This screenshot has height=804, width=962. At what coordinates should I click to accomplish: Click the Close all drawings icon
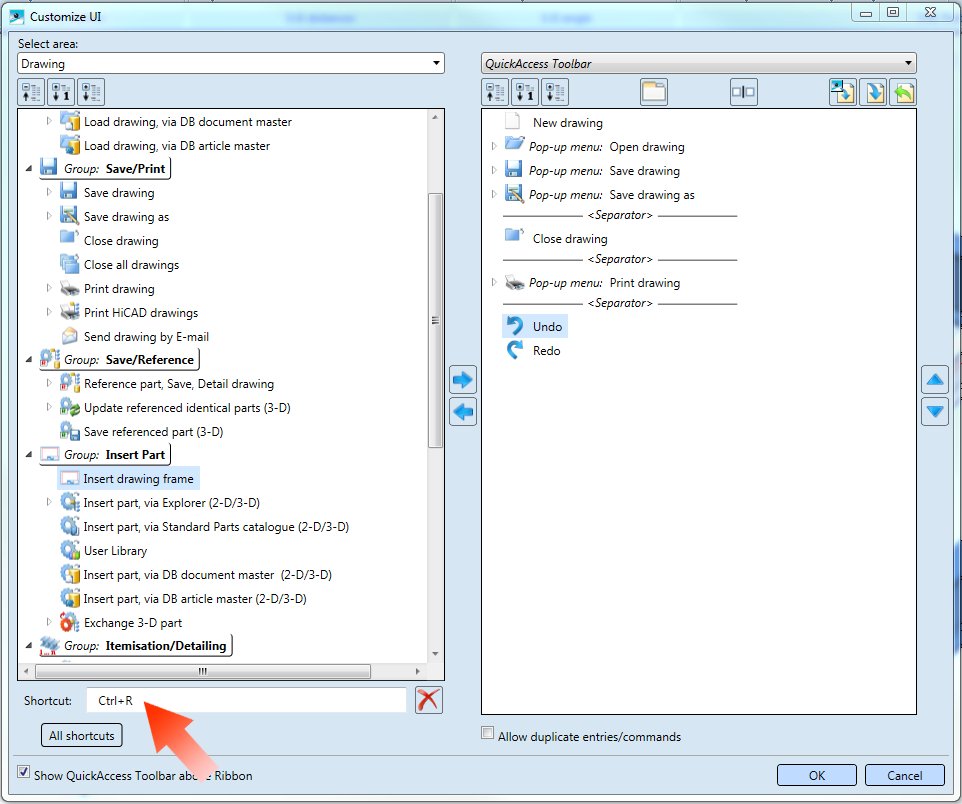pos(69,265)
